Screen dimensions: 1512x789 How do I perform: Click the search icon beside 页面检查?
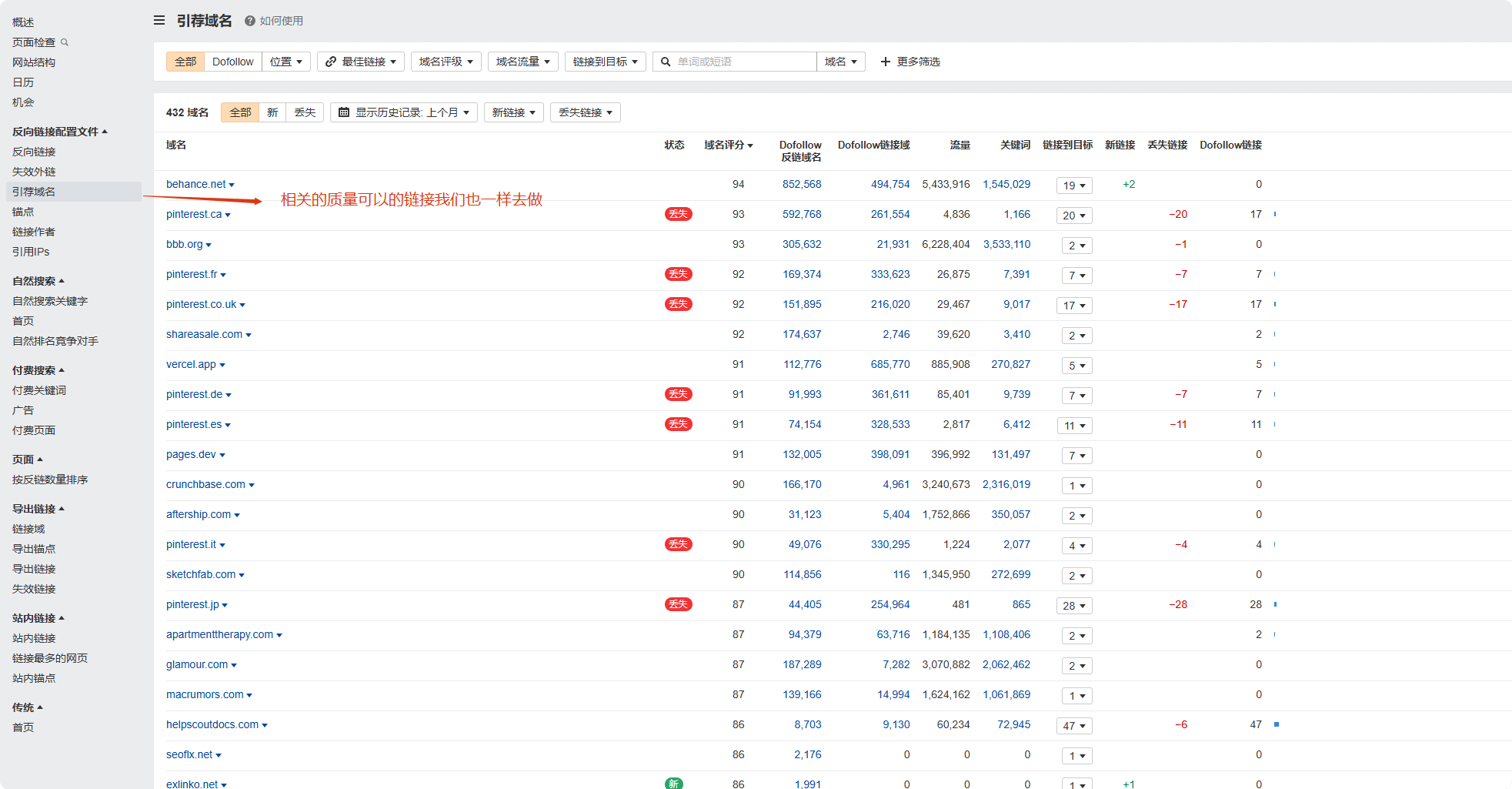coord(65,42)
